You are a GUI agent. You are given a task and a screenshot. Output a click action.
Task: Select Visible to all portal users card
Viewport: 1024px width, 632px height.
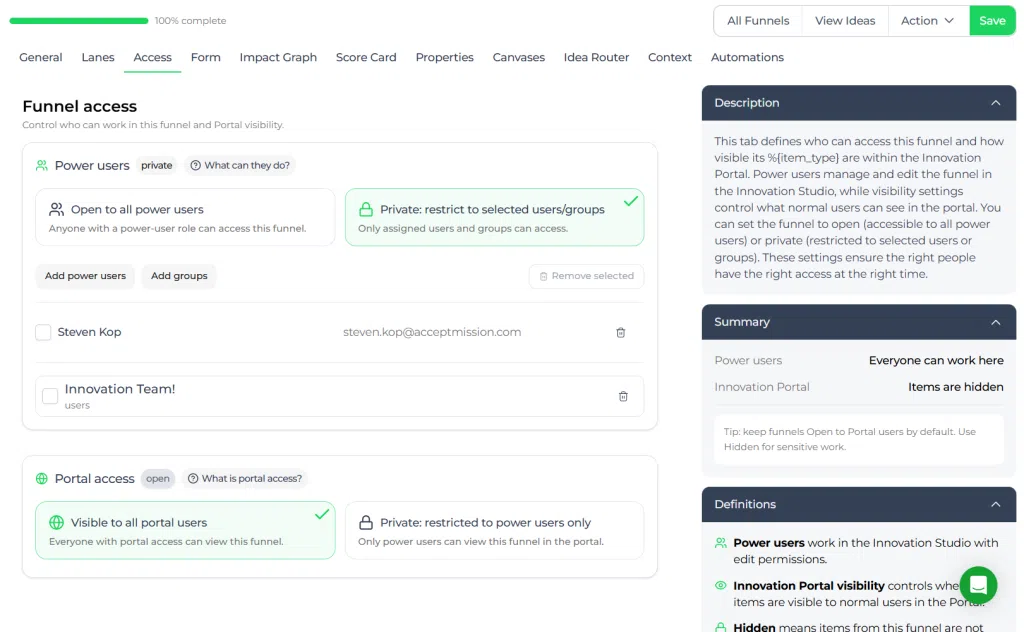point(185,530)
